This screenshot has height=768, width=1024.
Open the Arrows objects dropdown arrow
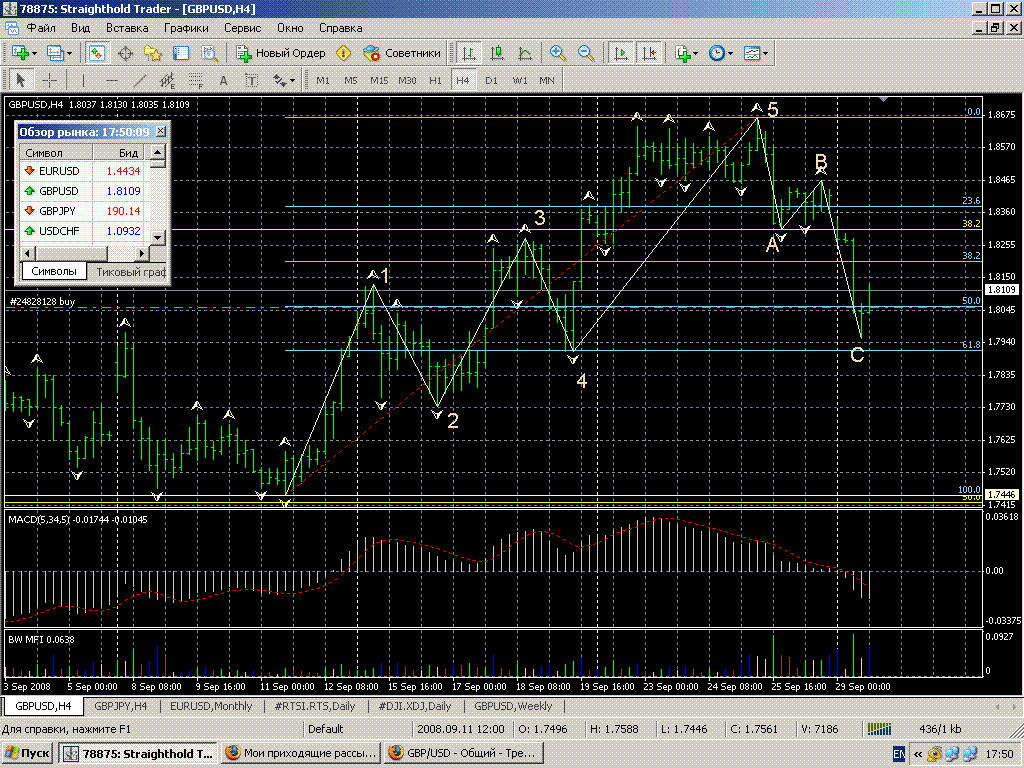293,81
